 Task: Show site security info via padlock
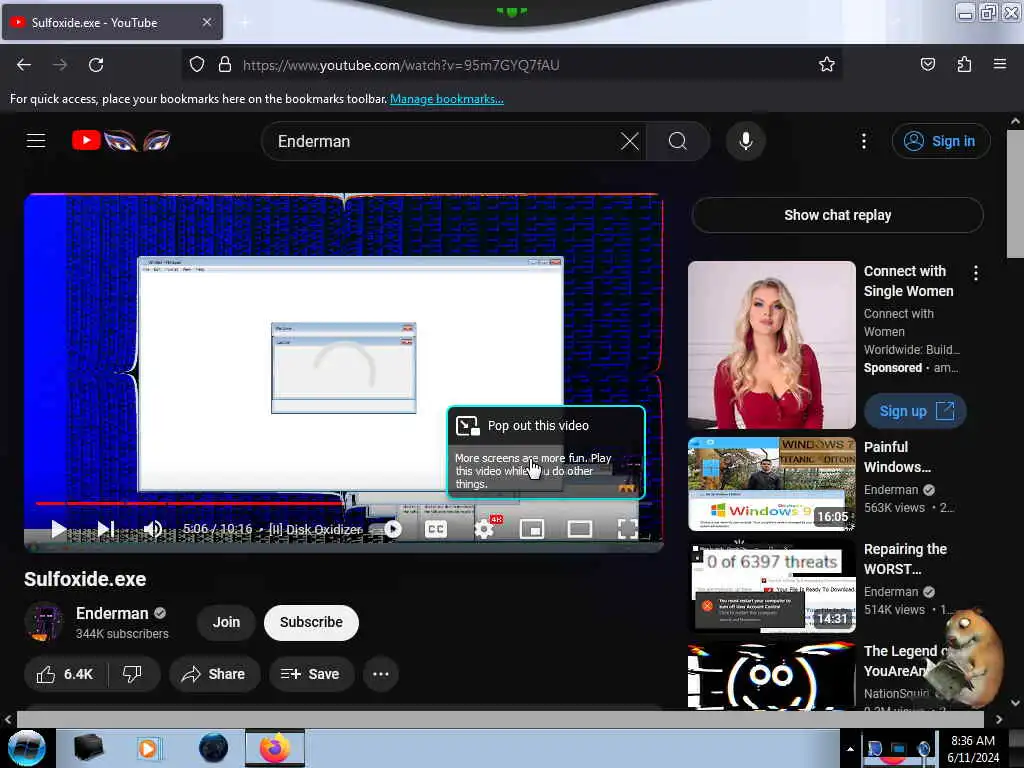[x=225, y=65]
